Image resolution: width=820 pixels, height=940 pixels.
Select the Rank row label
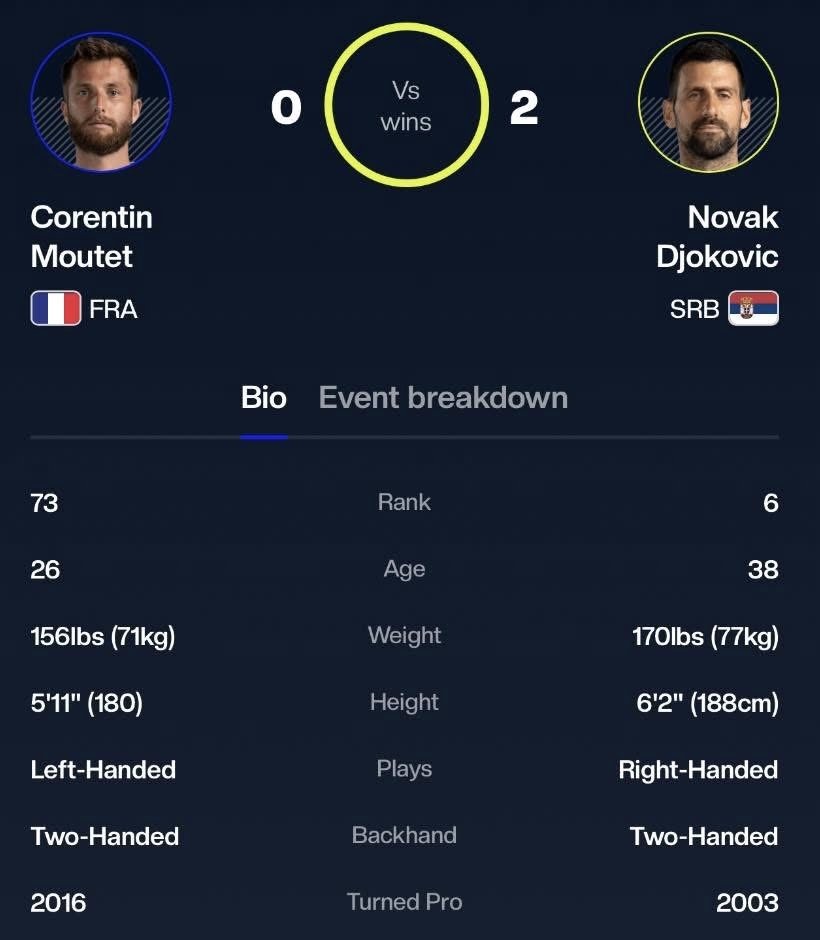click(x=405, y=502)
